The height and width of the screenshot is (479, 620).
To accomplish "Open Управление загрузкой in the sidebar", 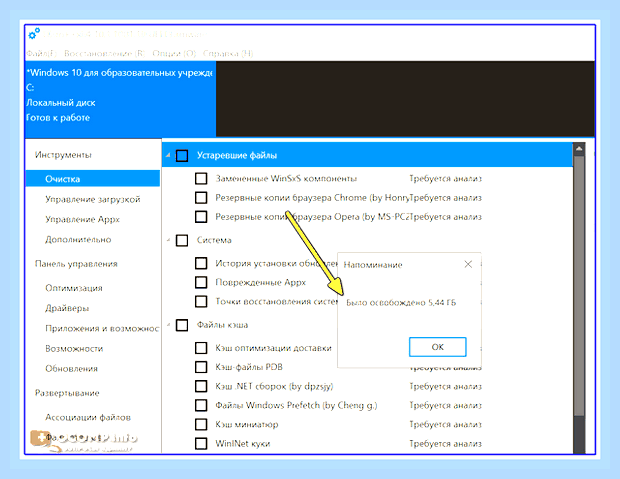I will tap(93, 199).
